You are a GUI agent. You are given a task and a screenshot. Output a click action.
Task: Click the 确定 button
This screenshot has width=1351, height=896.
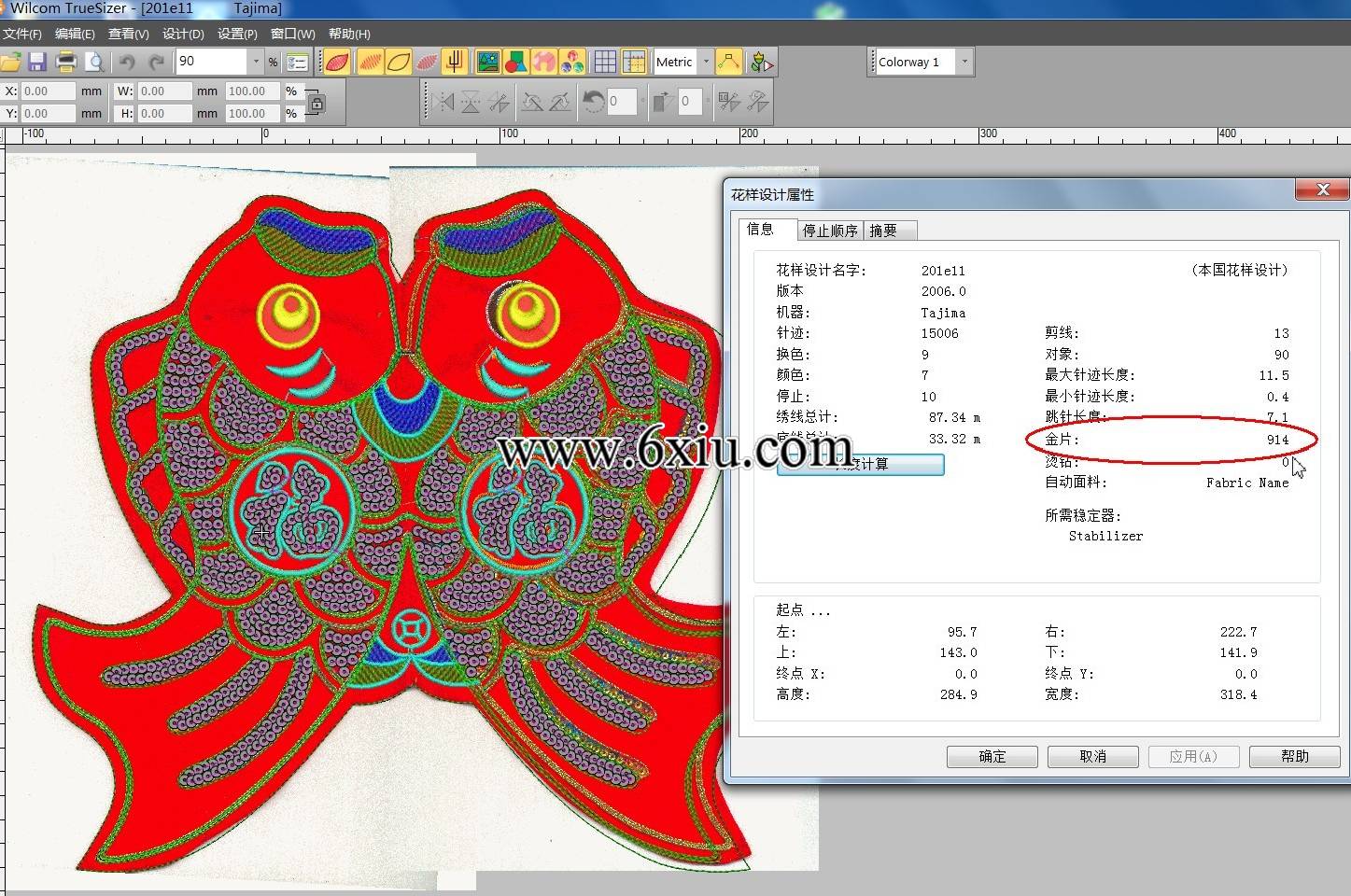click(x=992, y=756)
